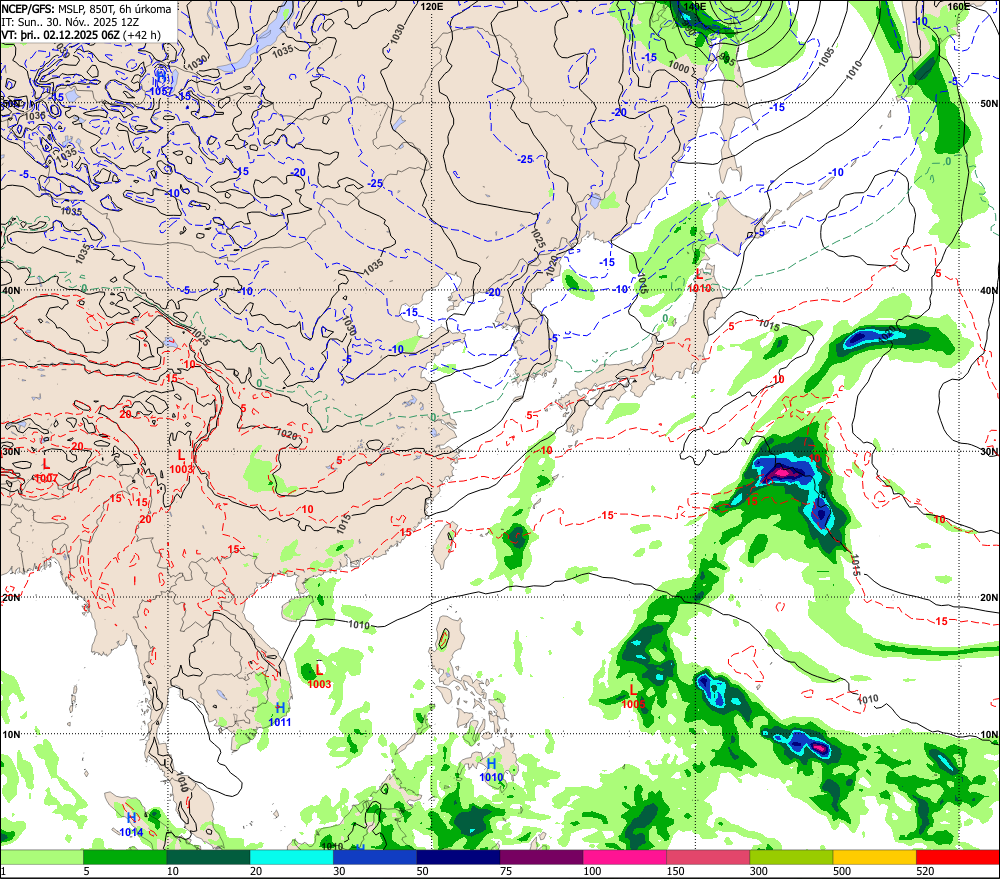Screen dimensions: 1000x879
Task: Click the cyan 20 mm legend swatch
Action: [291, 857]
